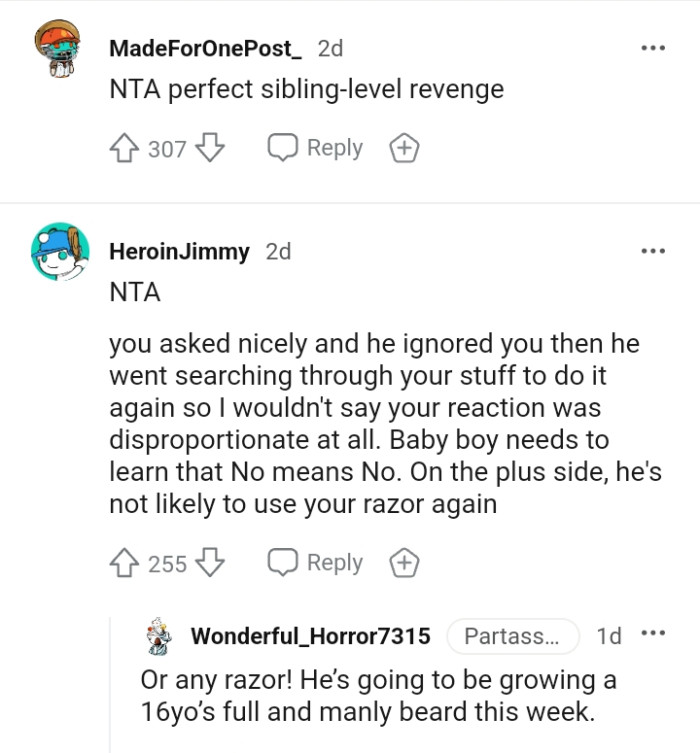Screen dimensions: 700x753
Task: Open MadeForOnePost_ username link
Action: point(205,48)
